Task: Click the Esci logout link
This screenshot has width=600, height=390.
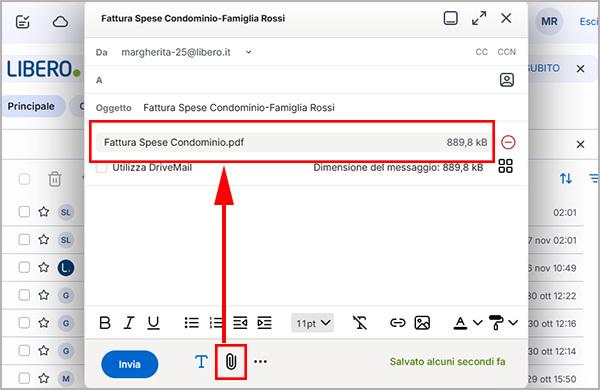Action: click(x=588, y=22)
